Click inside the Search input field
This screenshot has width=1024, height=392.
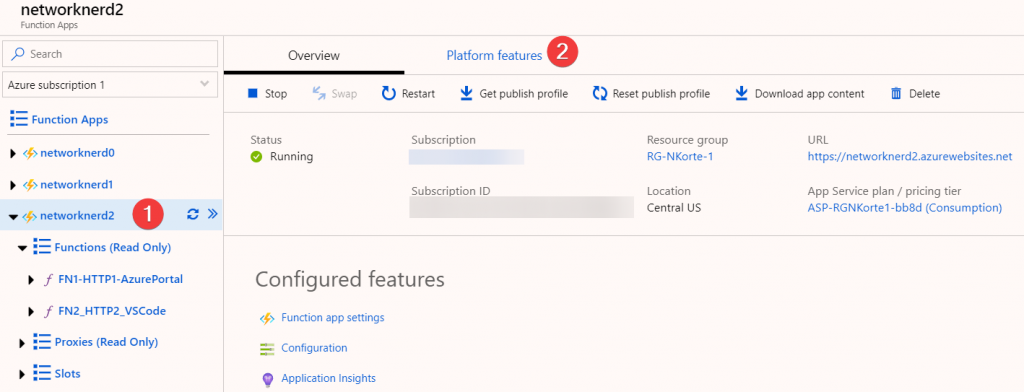pyautogui.click(x=110, y=54)
